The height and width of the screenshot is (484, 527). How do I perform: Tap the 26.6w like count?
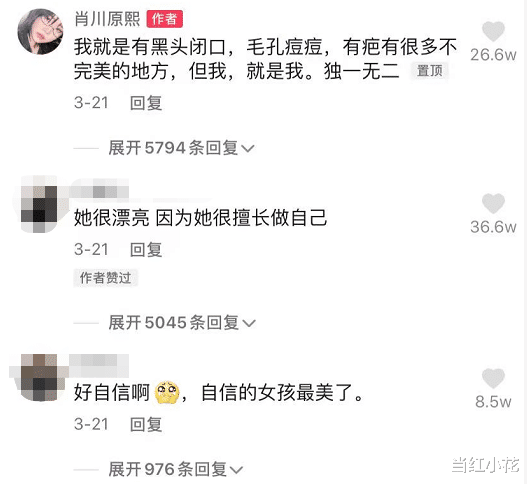pos(493,55)
